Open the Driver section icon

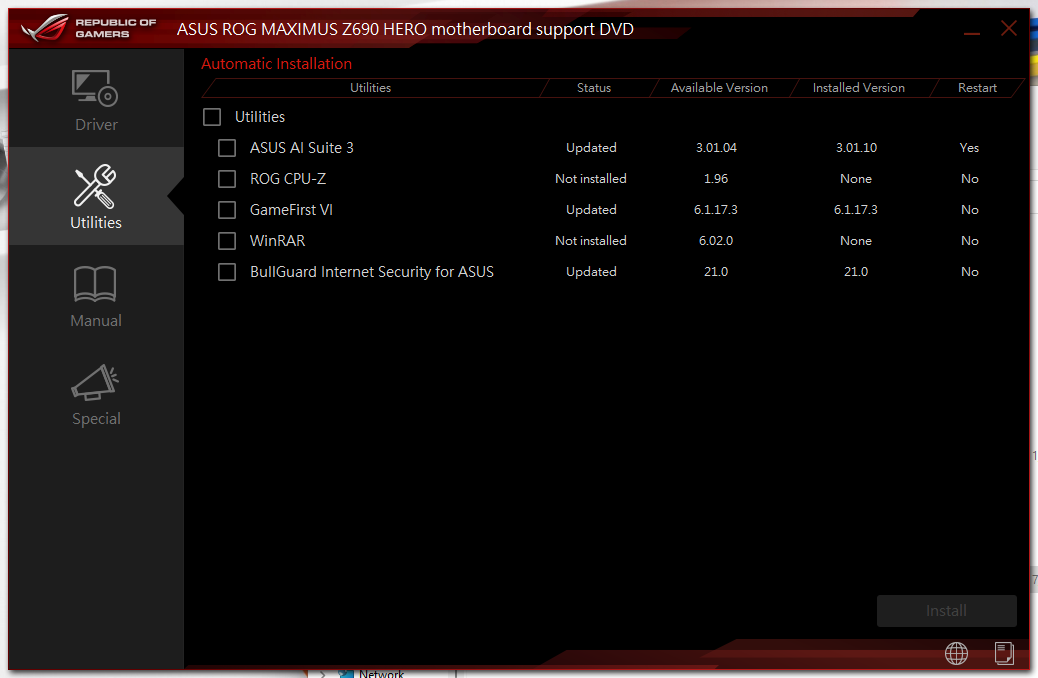pyautogui.click(x=95, y=88)
